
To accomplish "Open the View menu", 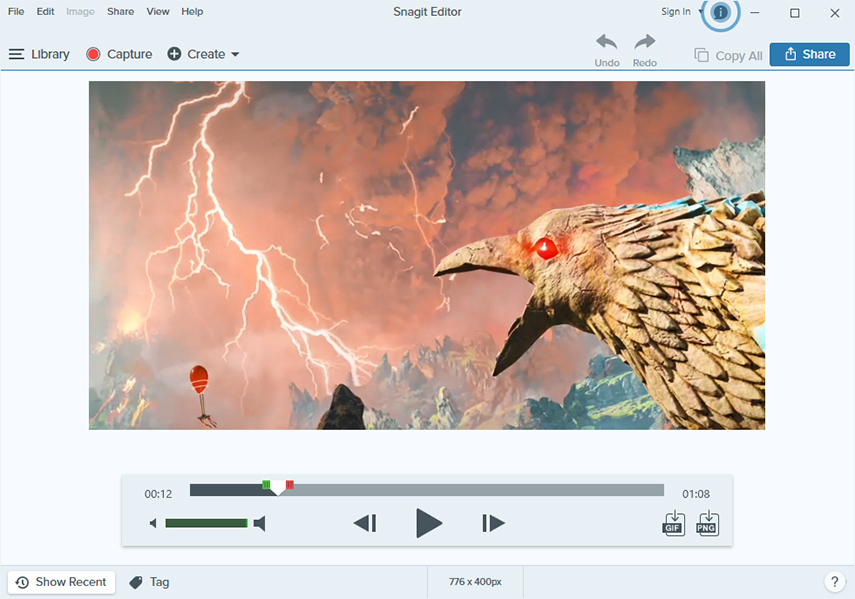I will [158, 12].
